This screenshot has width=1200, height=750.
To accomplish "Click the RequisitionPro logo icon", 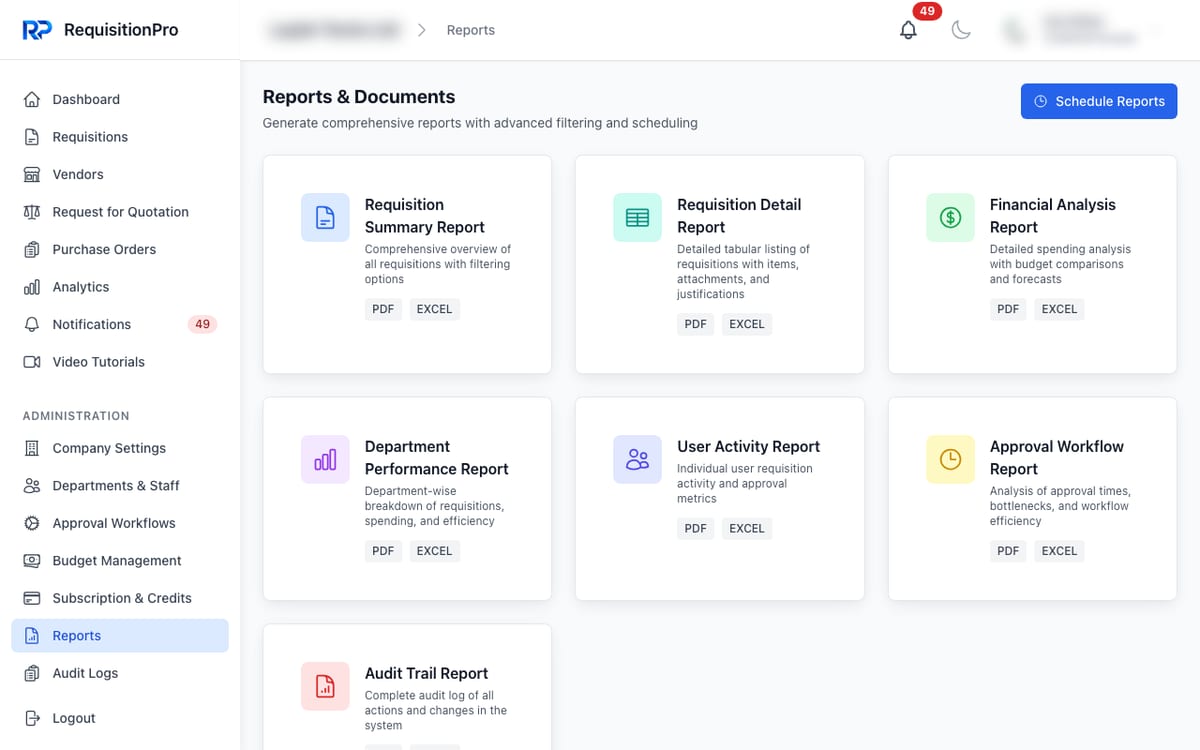I will (37, 30).
